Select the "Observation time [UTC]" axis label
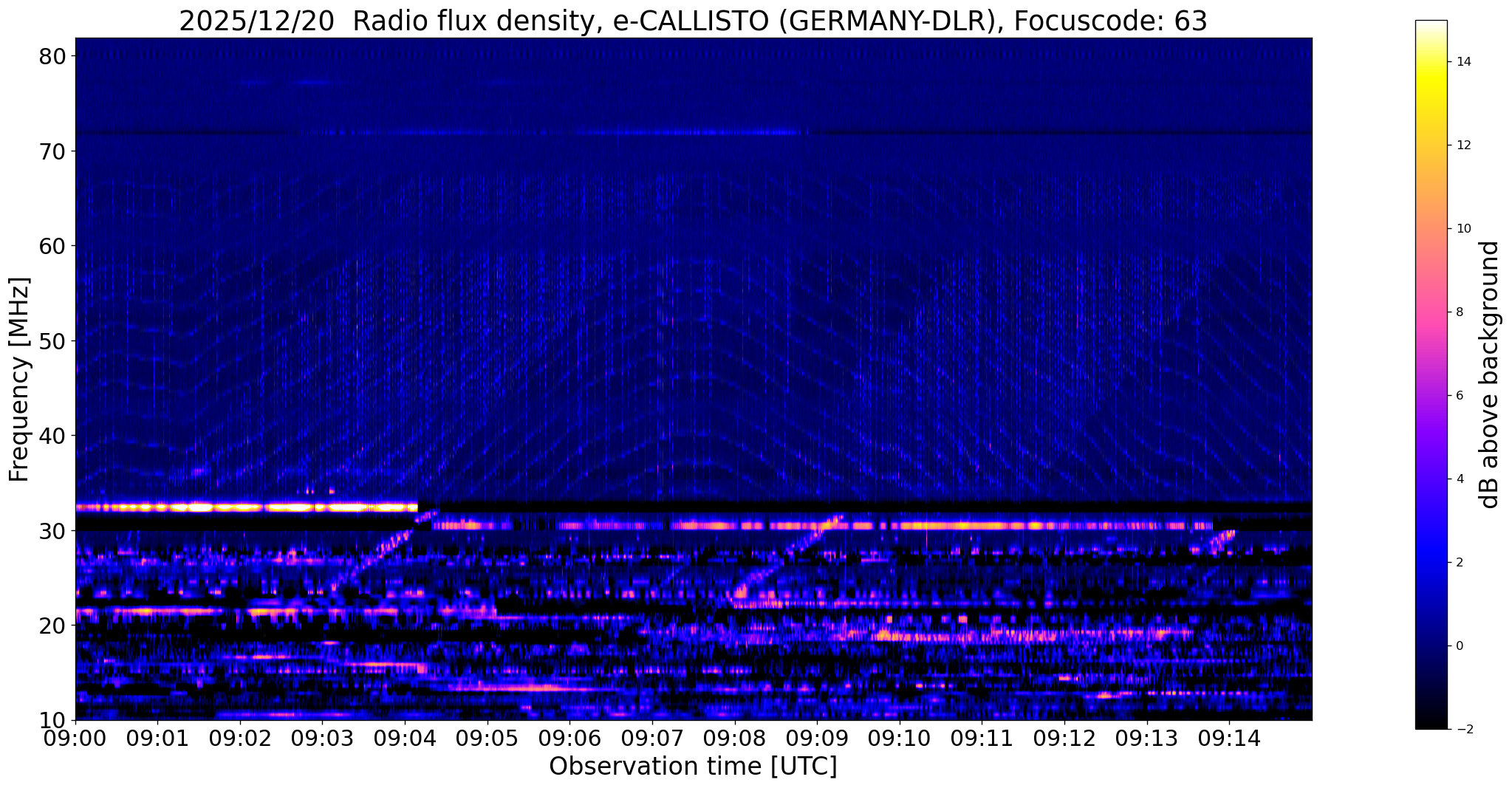1512x788 pixels. pos(693,767)
